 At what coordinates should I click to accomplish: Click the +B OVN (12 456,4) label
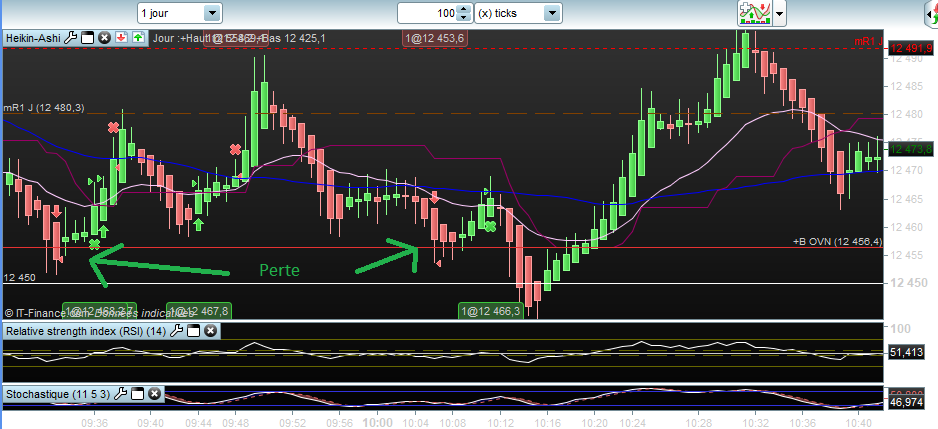tap(837, 242)
